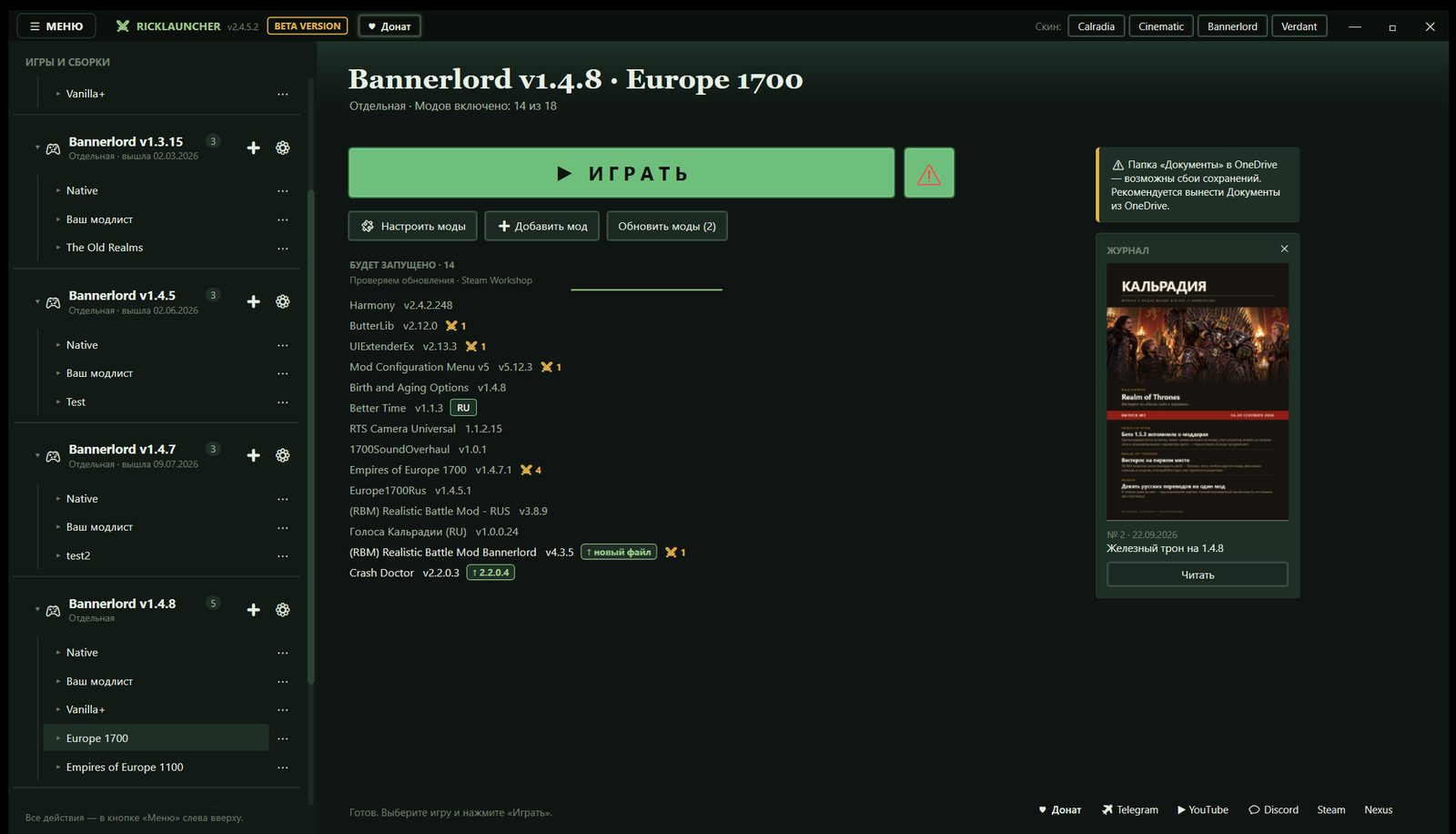Open the Discord link in footer
Image resolution: width=1456 pixels, height=834 pixels.
pyautogui.click(x=1274, y=809)
